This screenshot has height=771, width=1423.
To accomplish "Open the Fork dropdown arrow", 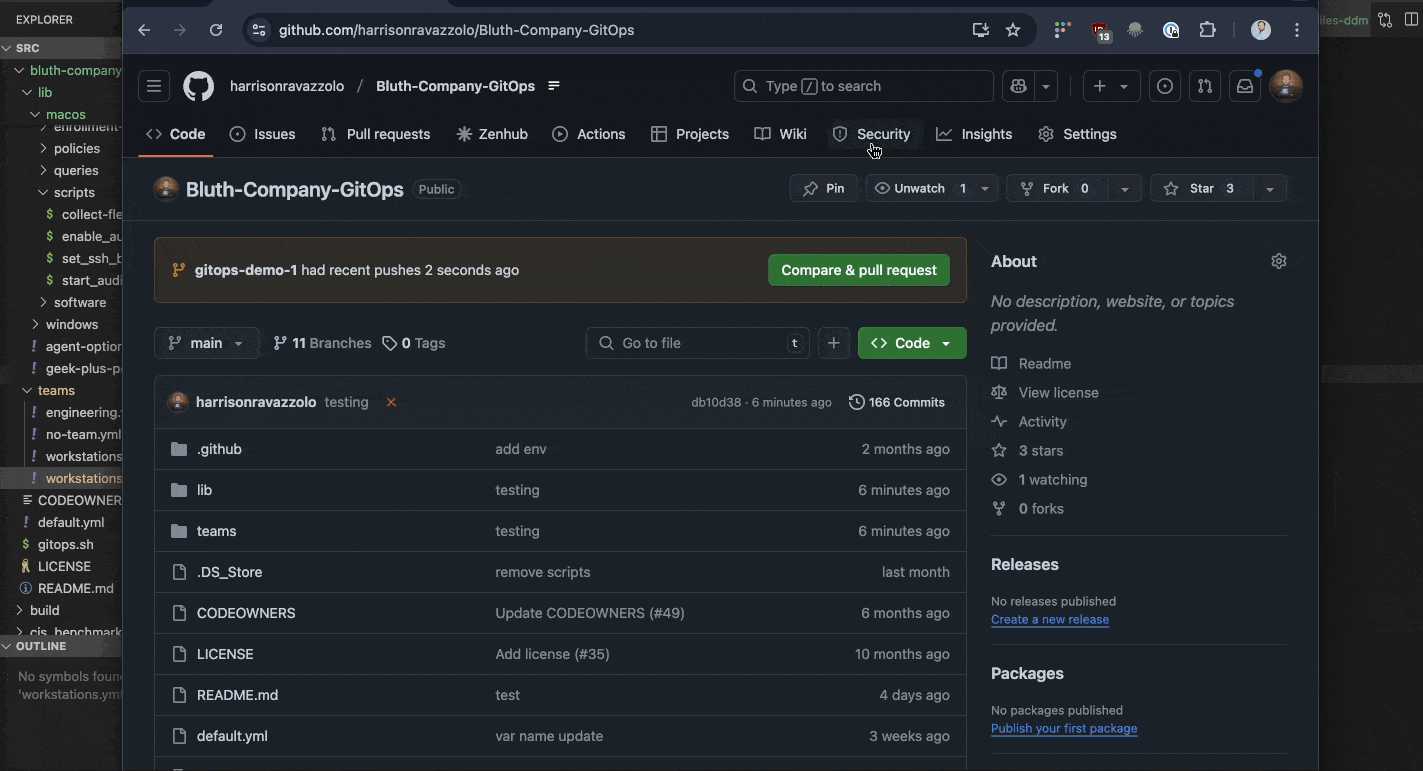I will coord(1125,188).
